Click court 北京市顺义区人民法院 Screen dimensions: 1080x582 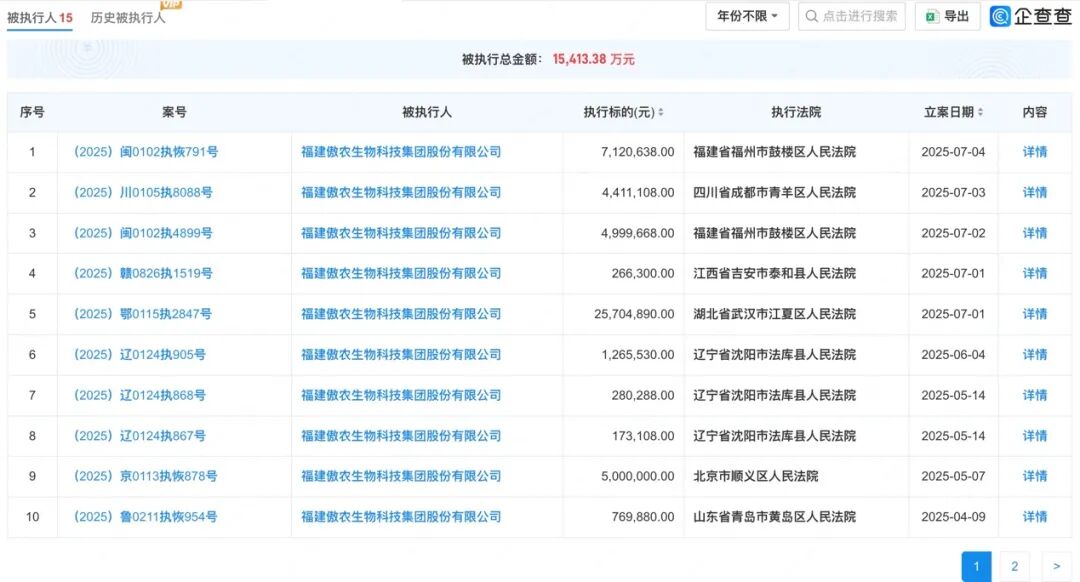pyautogui.click(x=756, y=476)
